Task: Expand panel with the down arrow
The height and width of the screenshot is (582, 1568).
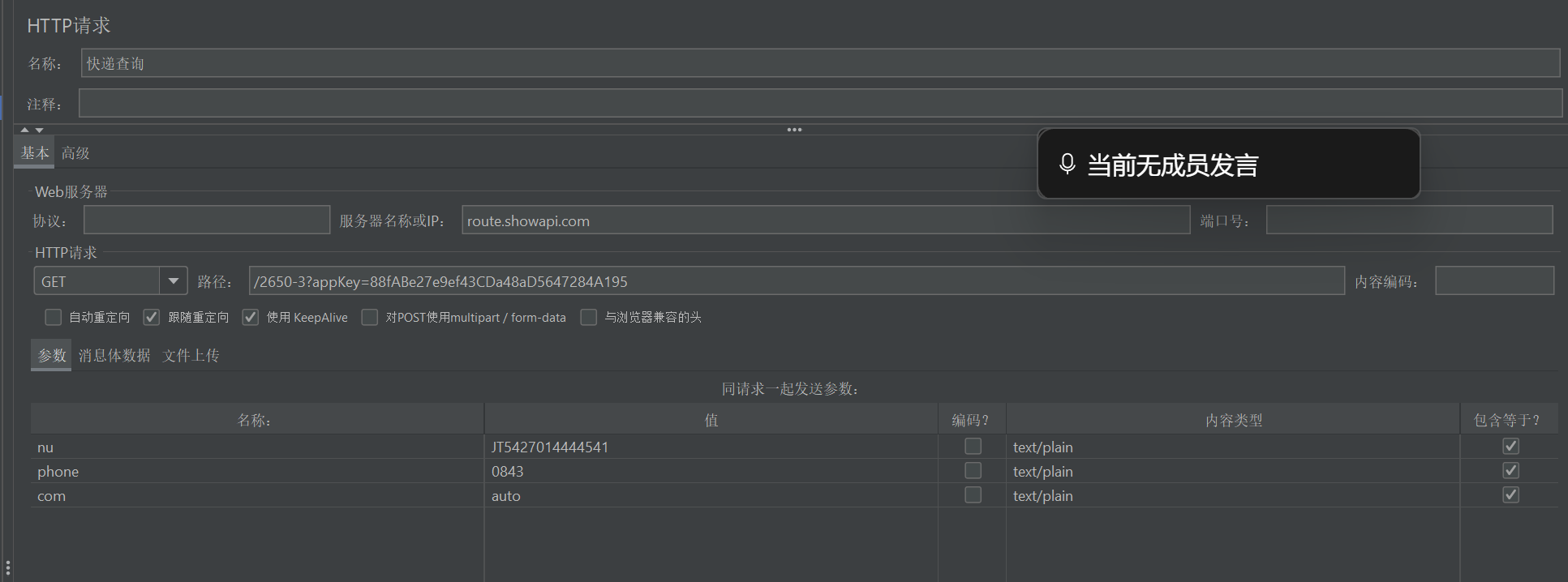Action: click(x=39, y=130)
